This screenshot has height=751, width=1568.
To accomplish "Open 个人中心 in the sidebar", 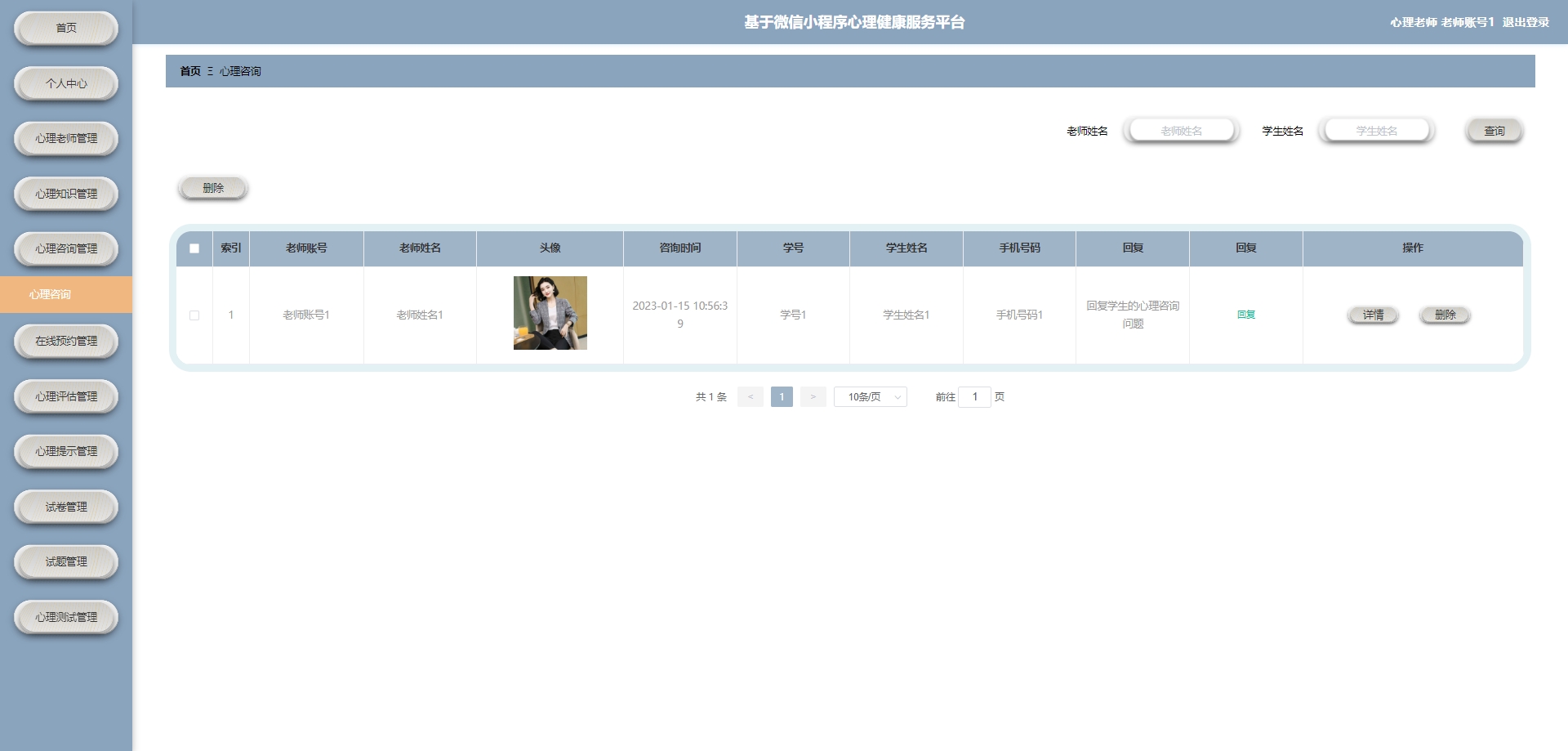I will [x=66, y=83].
